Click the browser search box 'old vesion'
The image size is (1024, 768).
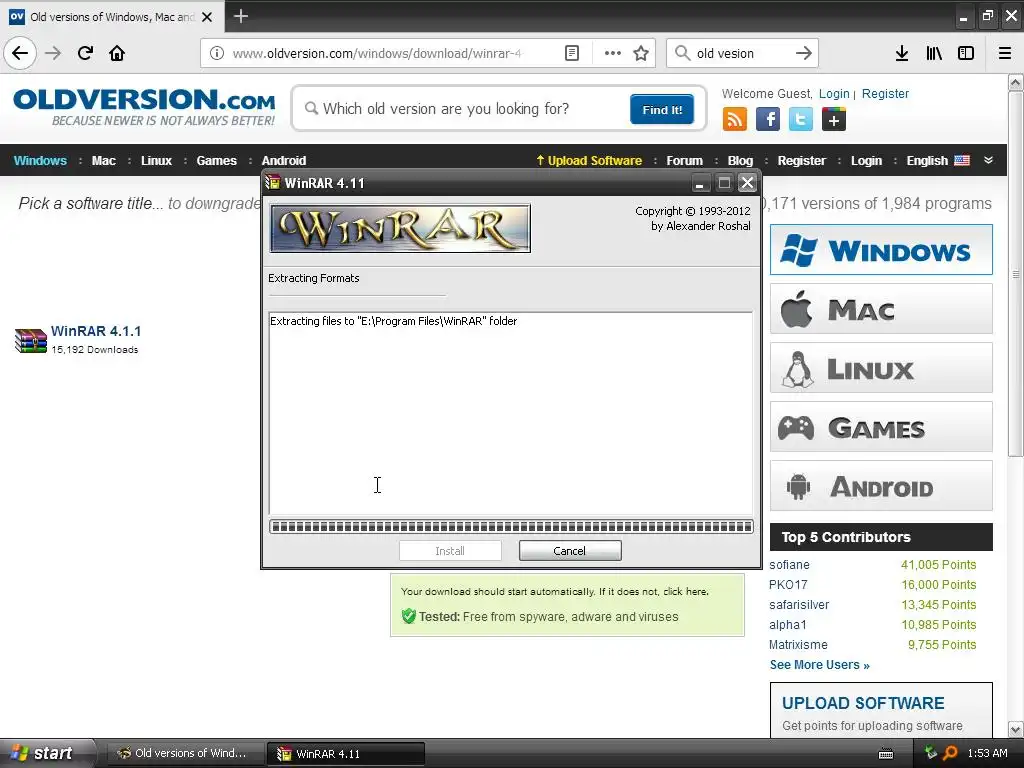743,53
